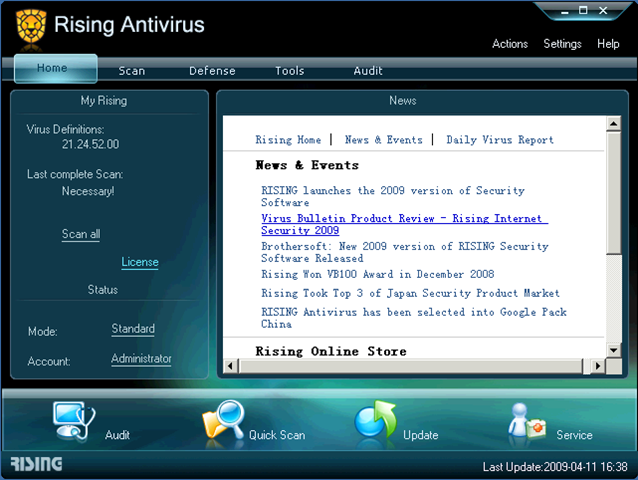Switch to the Defense tab
Viewport: 638px width, 480px height.
coord(212,71)
